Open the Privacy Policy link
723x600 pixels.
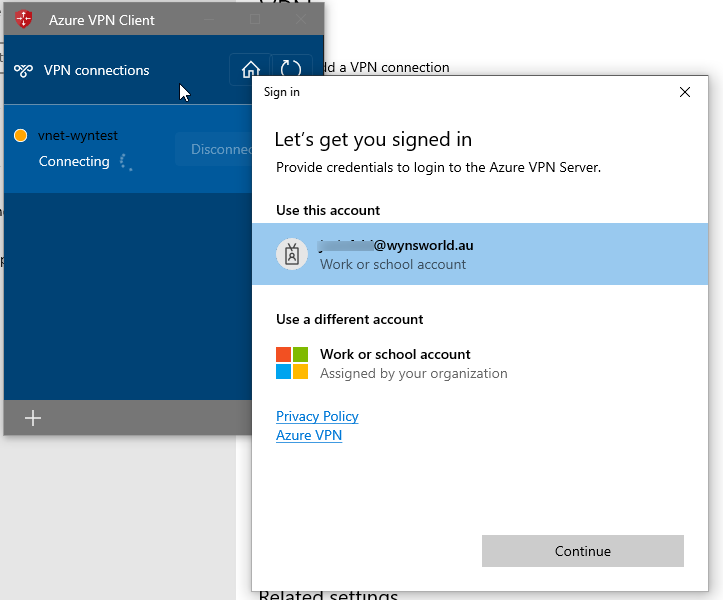click(x=317, y=416)
